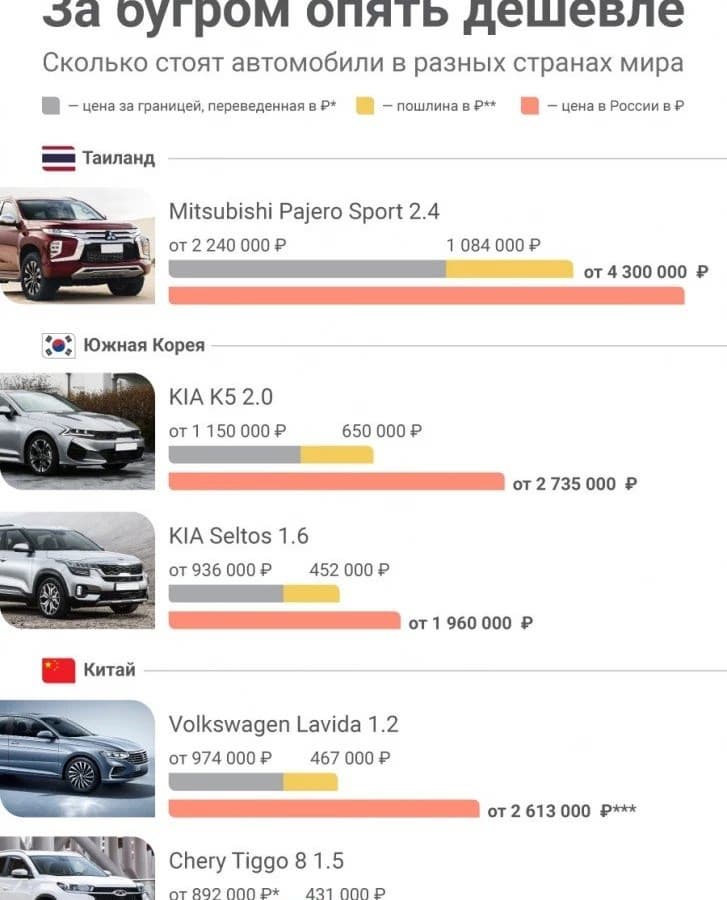Select the Mitsubishi Pajero Sport 2.4 title
This screenshot has height=900, width=727.
tap(304, 211)
